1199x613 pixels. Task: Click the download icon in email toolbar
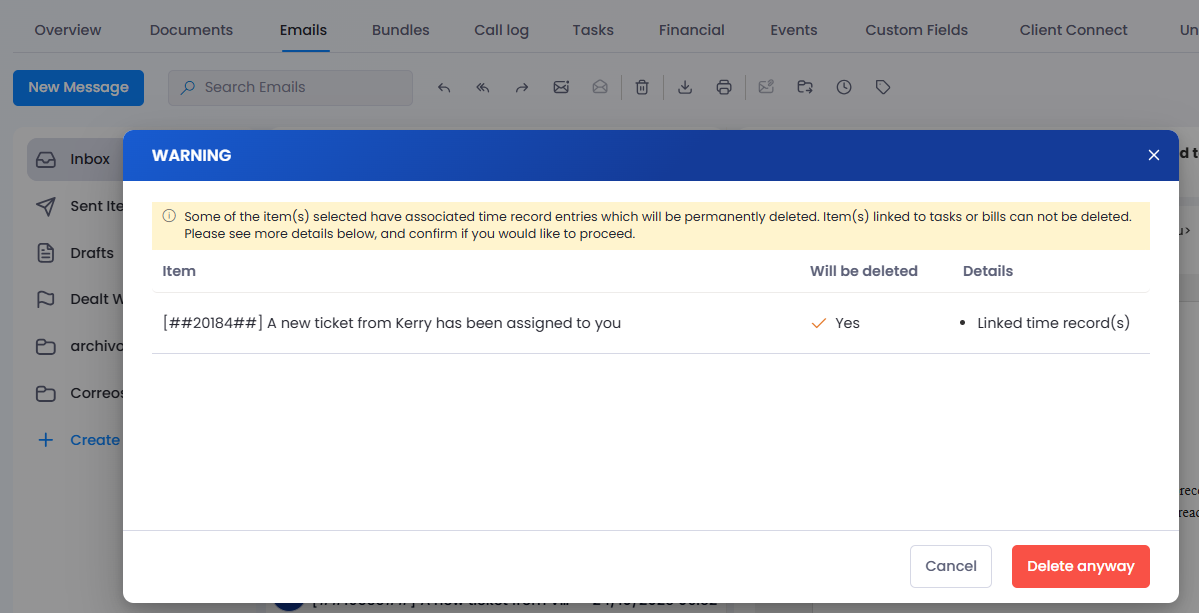pos(685,88)
